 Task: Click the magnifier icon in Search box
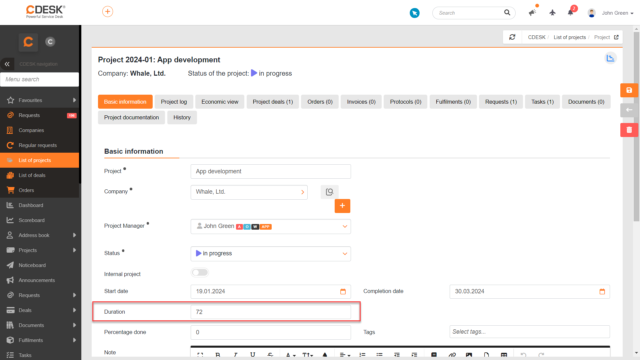(x=507, y=13)
